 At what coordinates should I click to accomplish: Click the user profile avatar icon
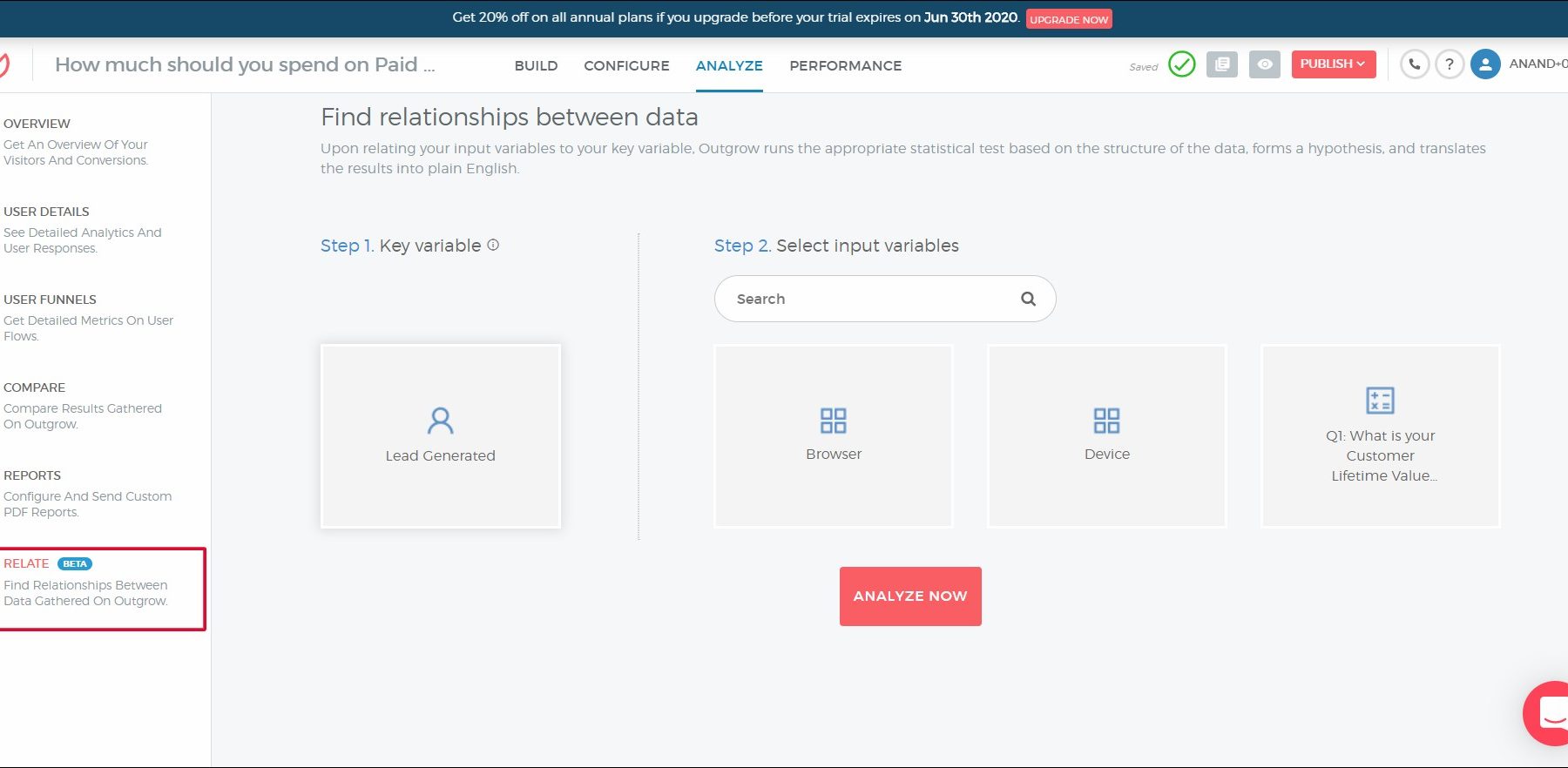tap(1485, 64)
